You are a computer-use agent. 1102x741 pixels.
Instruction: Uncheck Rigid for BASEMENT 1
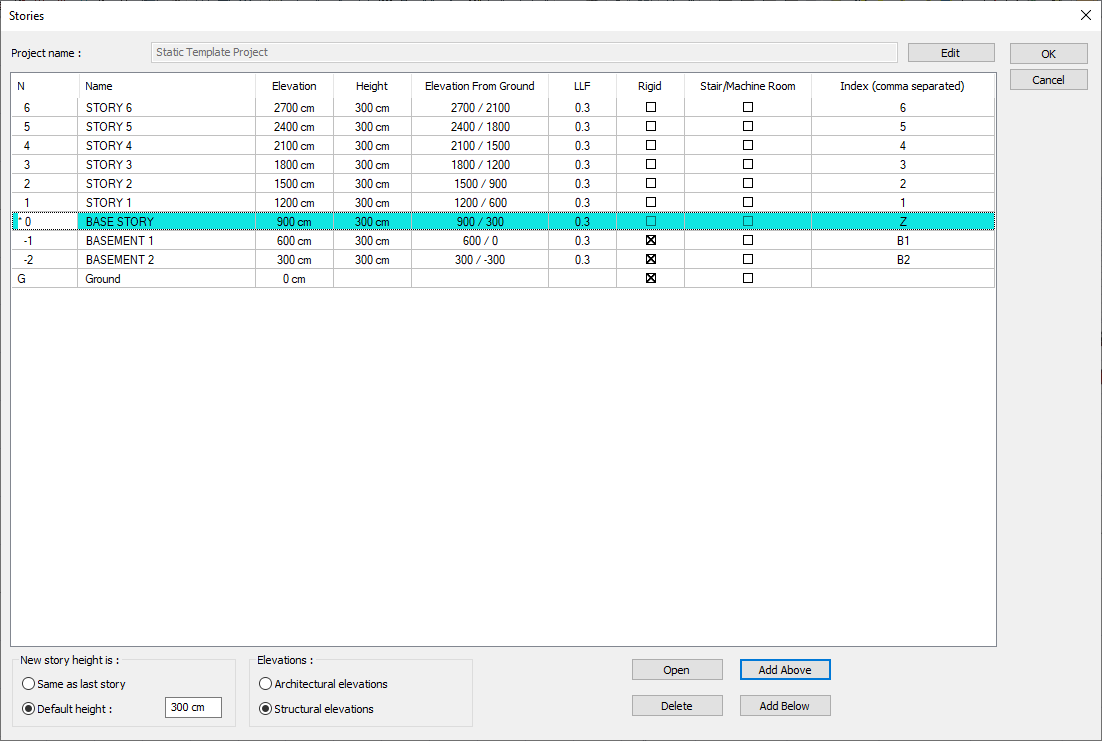651,241
